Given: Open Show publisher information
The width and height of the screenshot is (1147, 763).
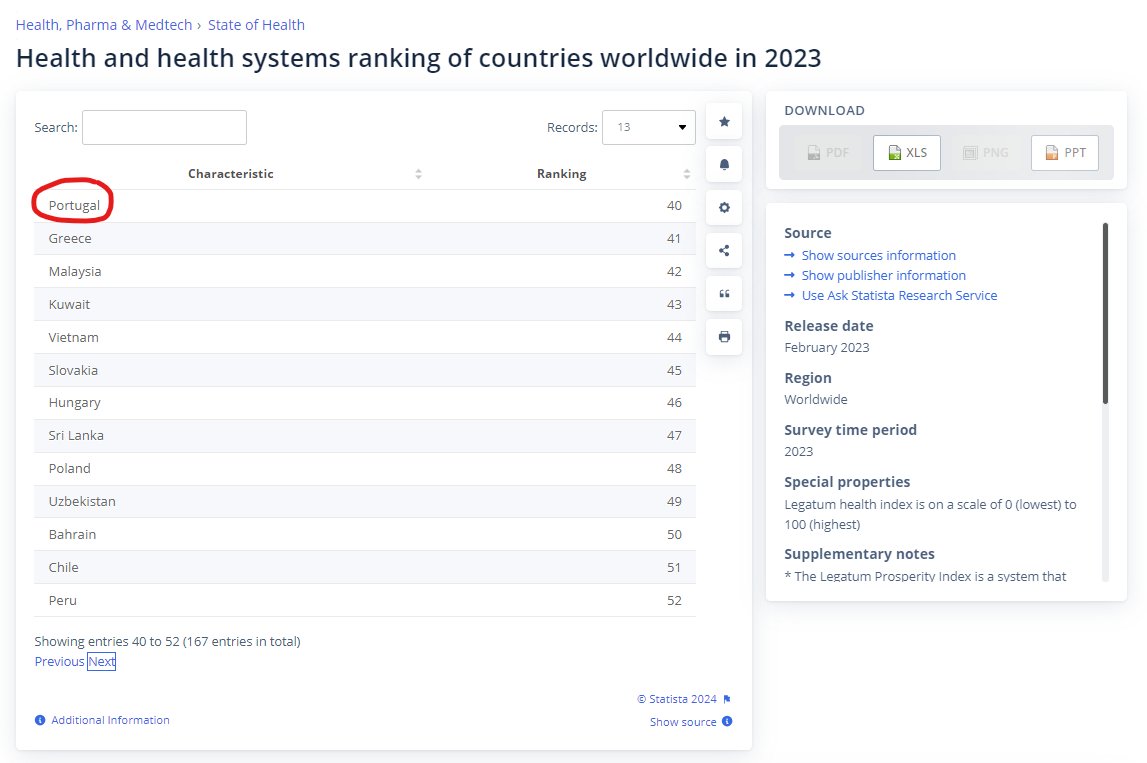Looking at the screenshot, I should coord(883,275).
